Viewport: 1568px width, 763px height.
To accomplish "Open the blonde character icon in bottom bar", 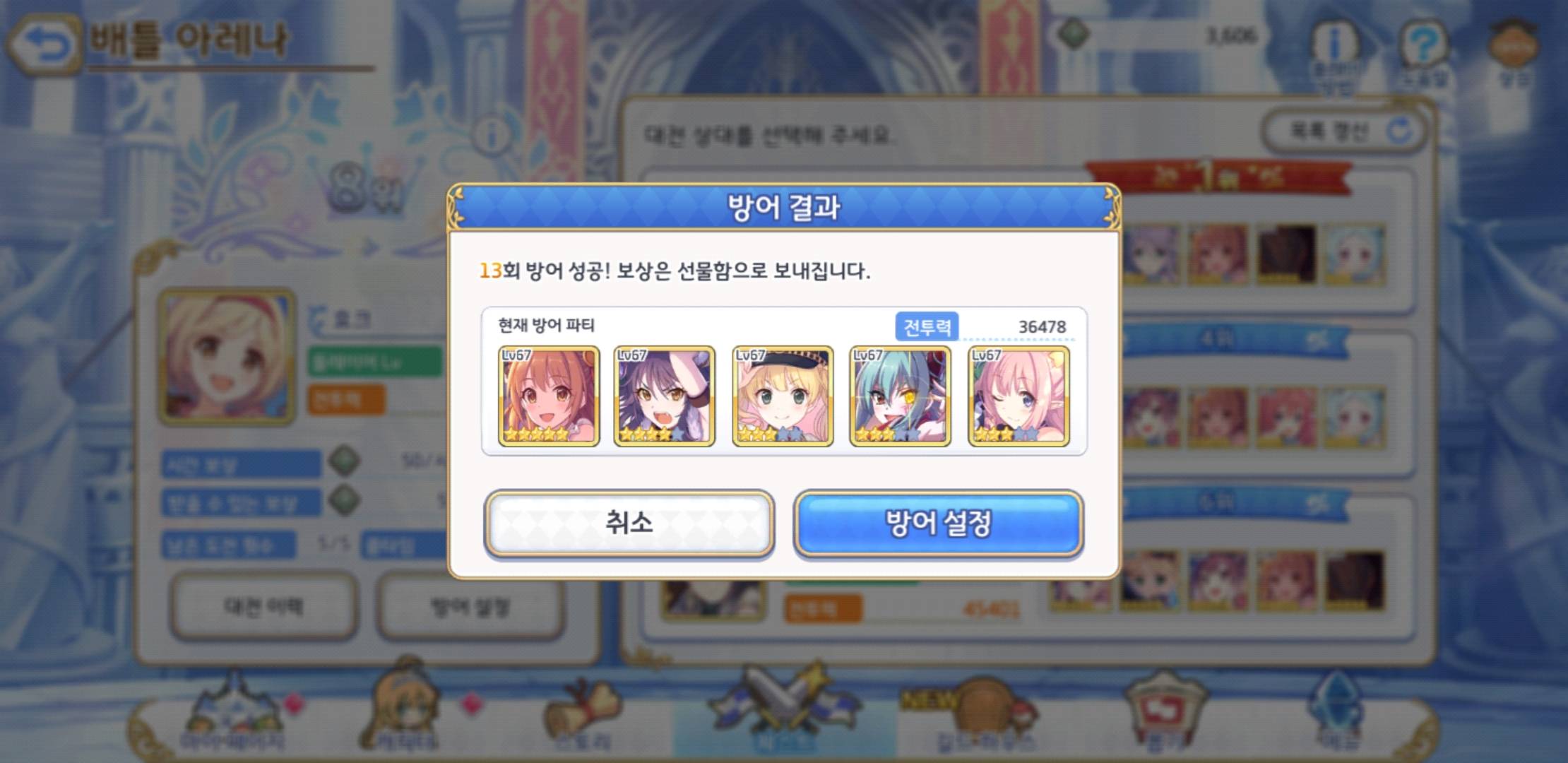I will pos(403,706).
